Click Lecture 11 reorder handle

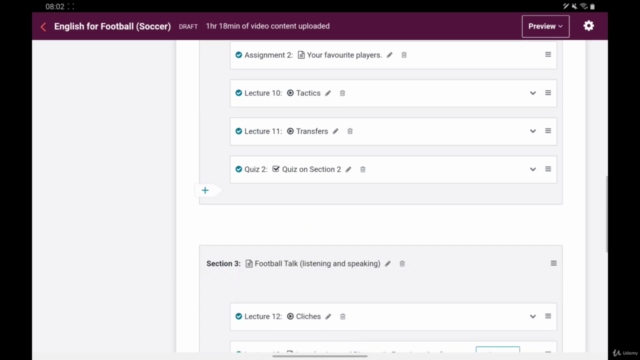point(548,131)
